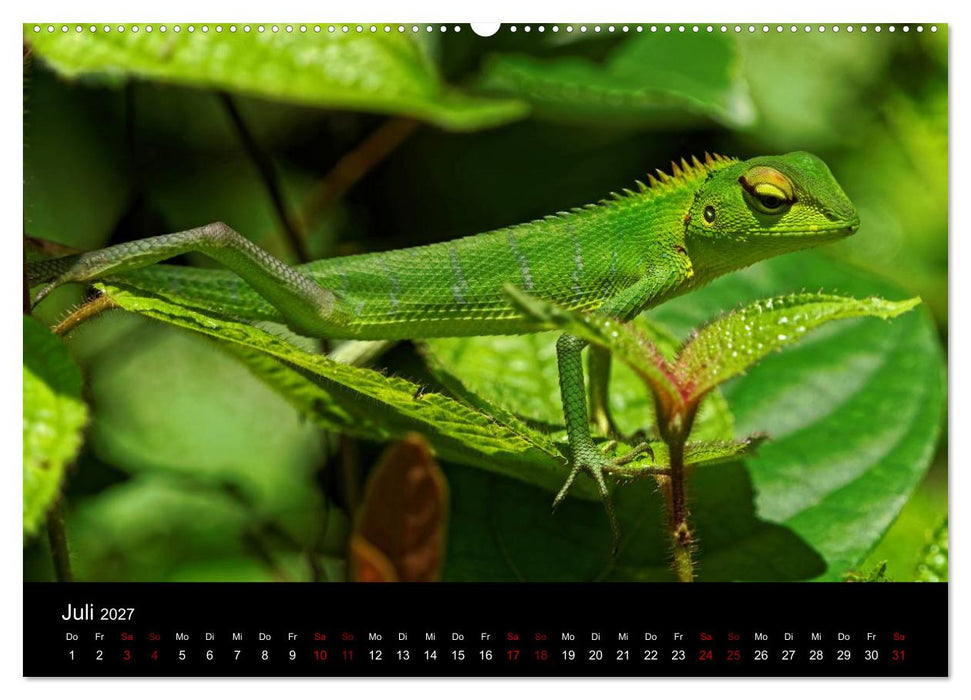Select date 13 in the calendar

point(403,655)
